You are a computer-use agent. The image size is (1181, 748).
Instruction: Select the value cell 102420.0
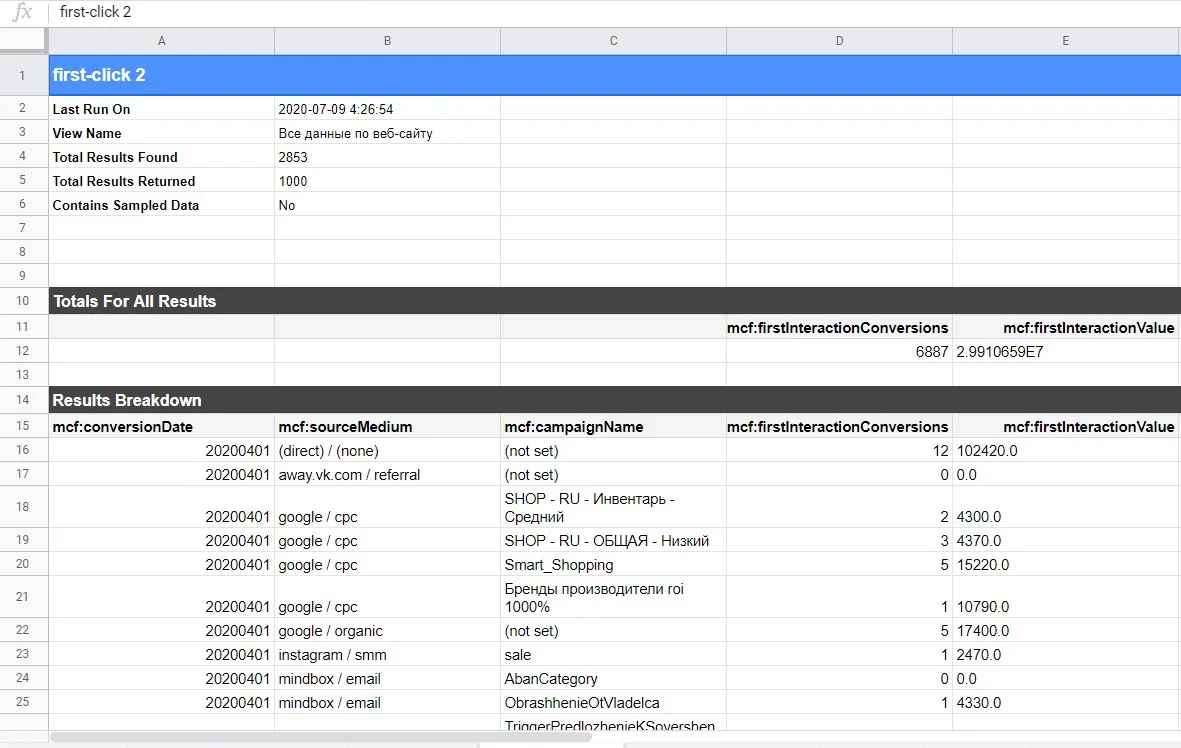(x=1066, y=450)
